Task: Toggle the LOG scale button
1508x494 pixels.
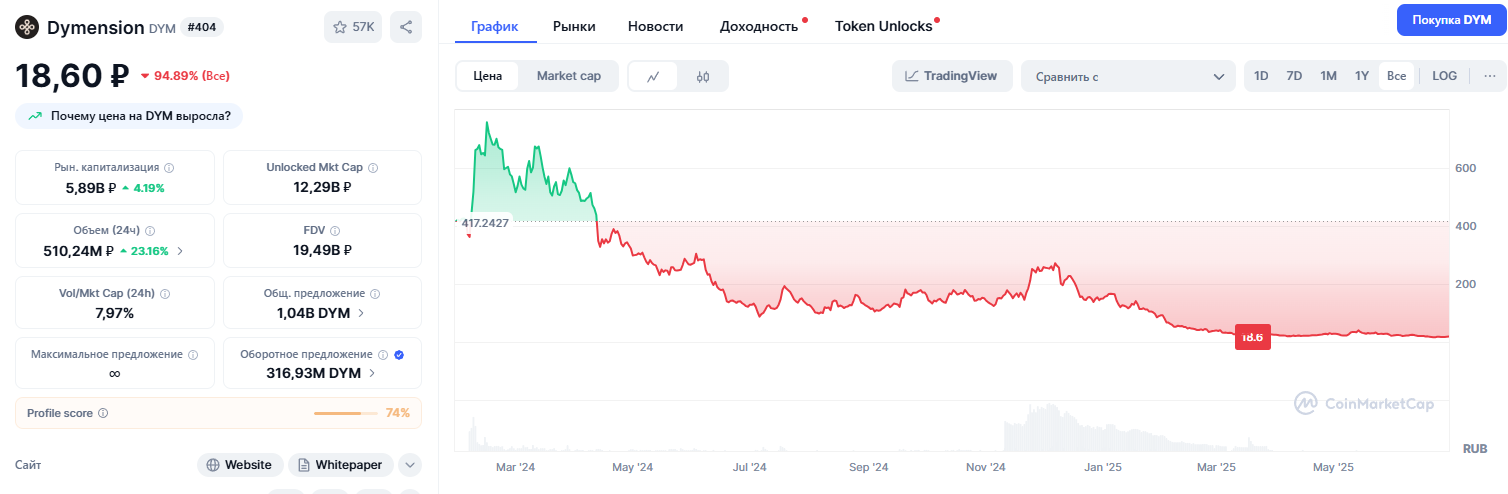Action: tap(1444, 76)
